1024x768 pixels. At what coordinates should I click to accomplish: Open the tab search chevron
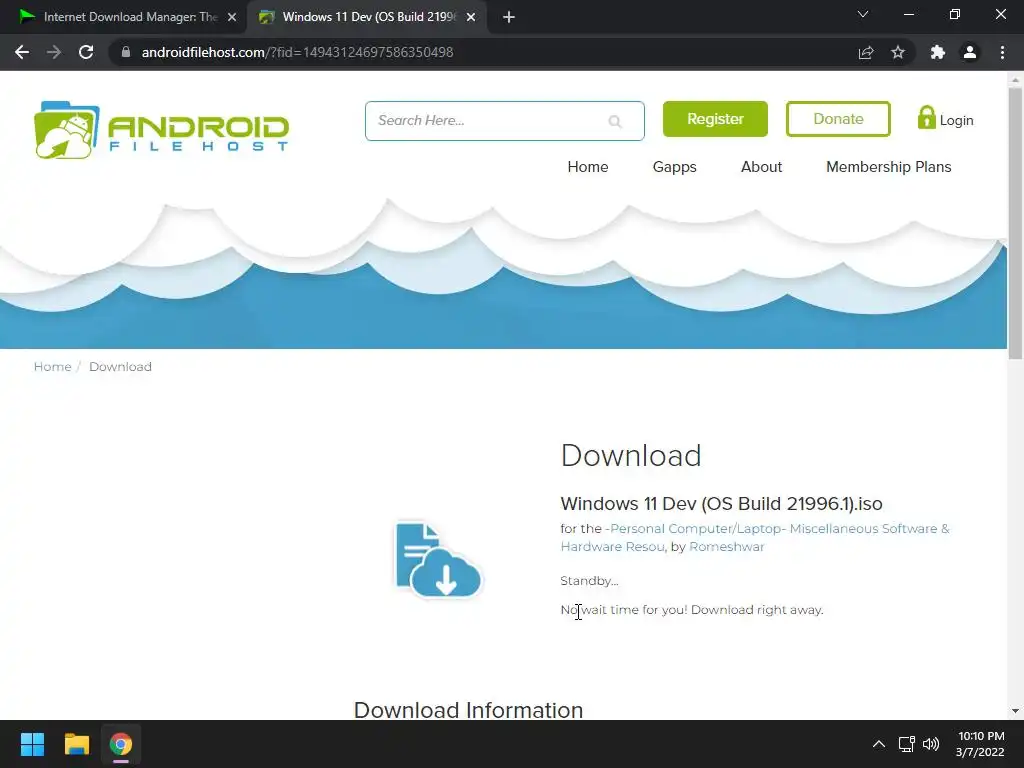pyautogui.click(x=863, y=14)
